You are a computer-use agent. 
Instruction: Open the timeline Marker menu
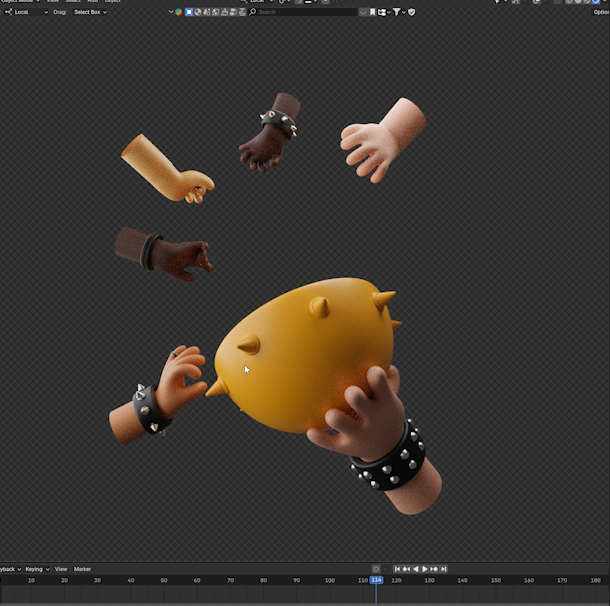82,569
